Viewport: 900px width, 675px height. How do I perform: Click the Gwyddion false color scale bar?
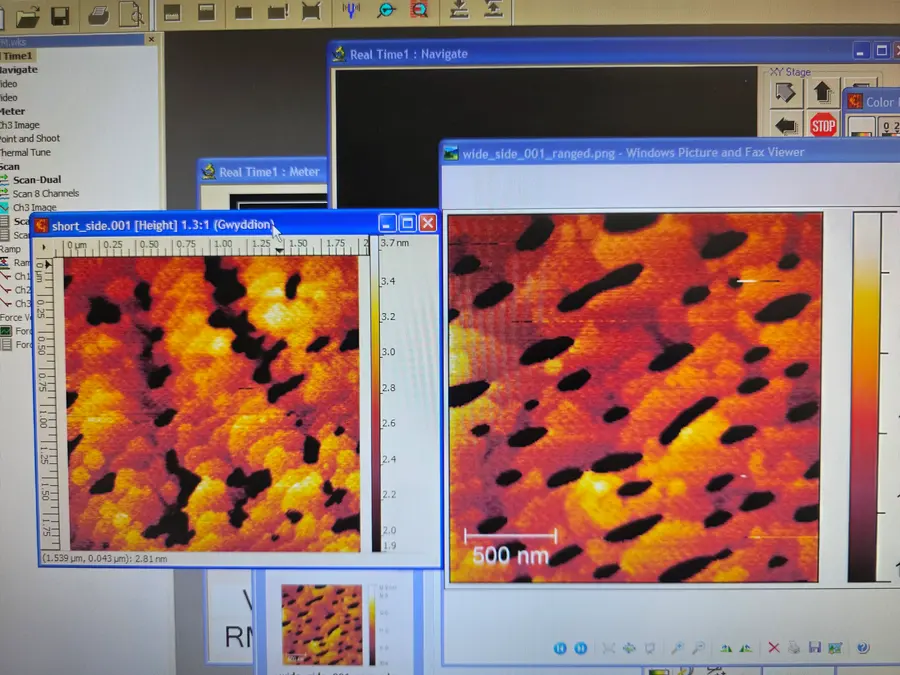click(x=375, y=396)
